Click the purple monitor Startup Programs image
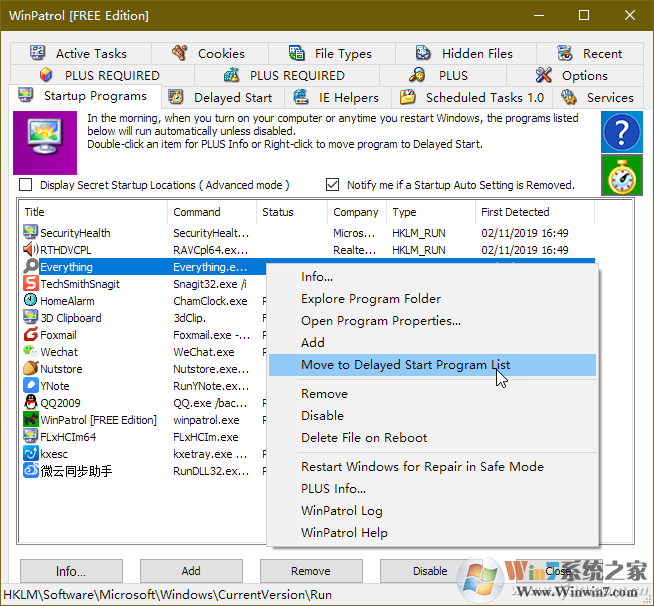Screen dimensions: 654x606 (45, 143)
